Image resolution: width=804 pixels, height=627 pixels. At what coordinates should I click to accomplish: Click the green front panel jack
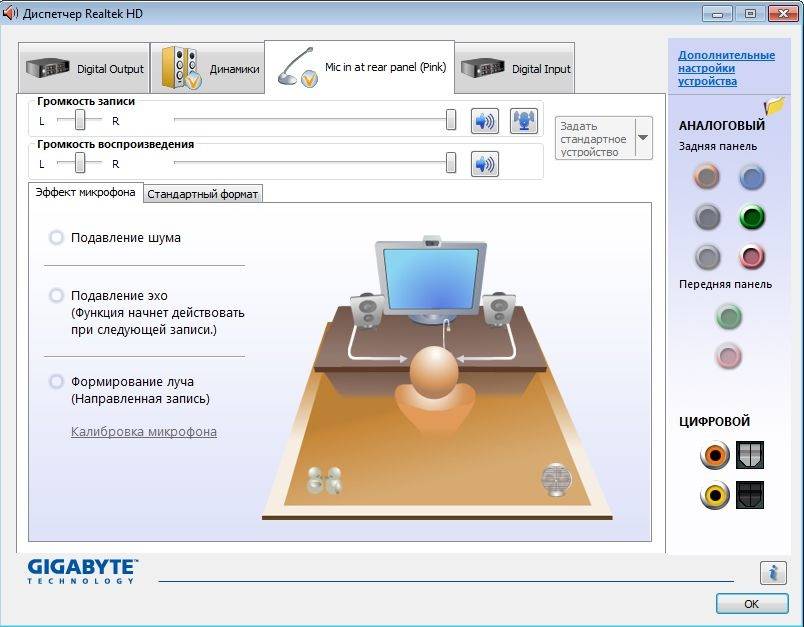729,317
